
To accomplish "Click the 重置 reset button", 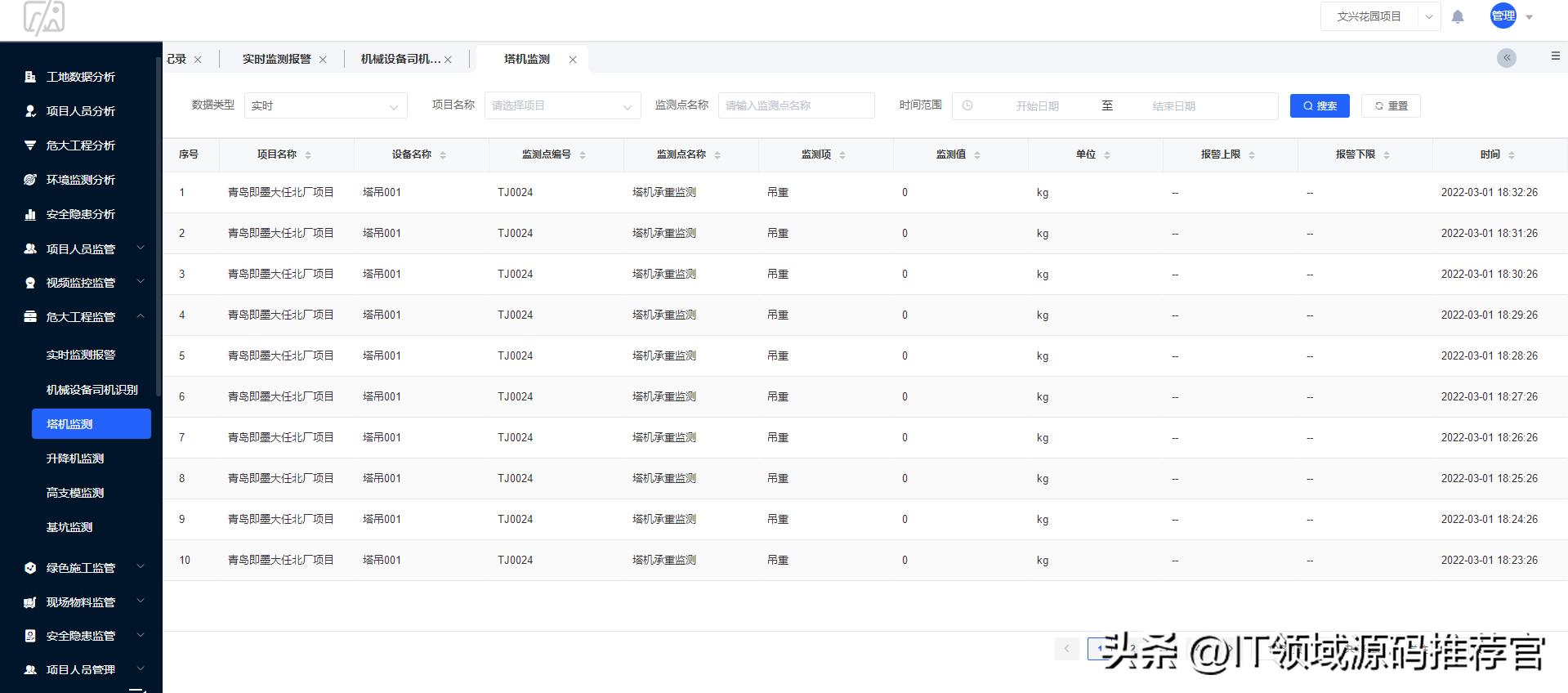I will tap(1391, 105).
